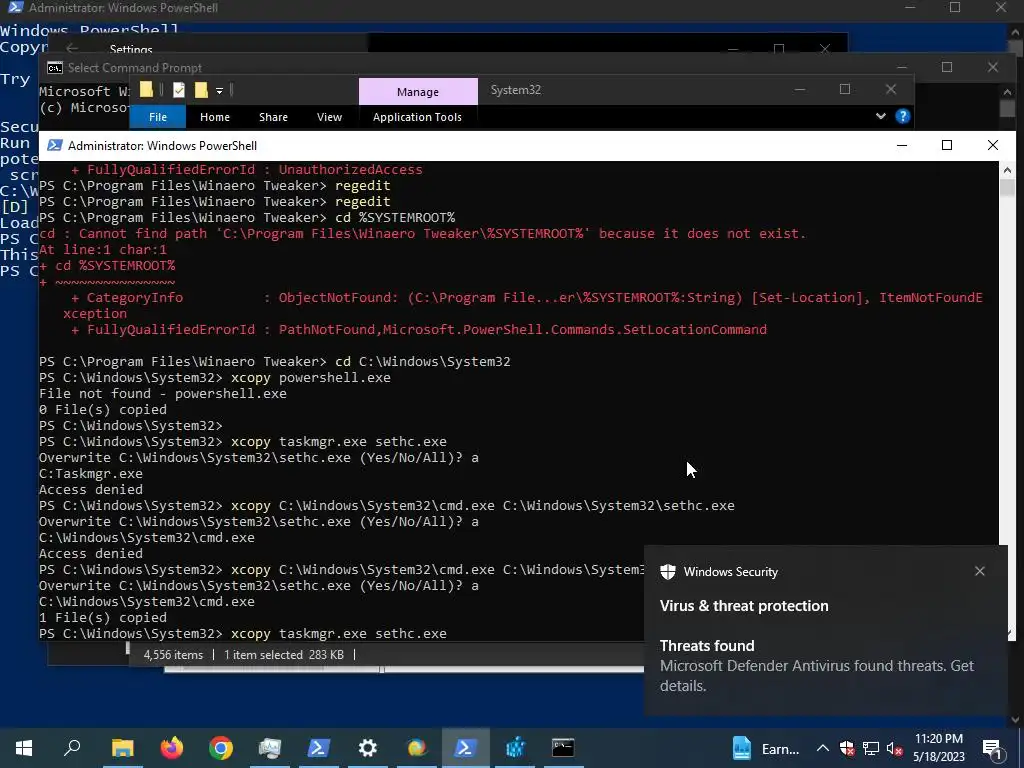Expand the Explorer ribbon chevron

point(880,116)
